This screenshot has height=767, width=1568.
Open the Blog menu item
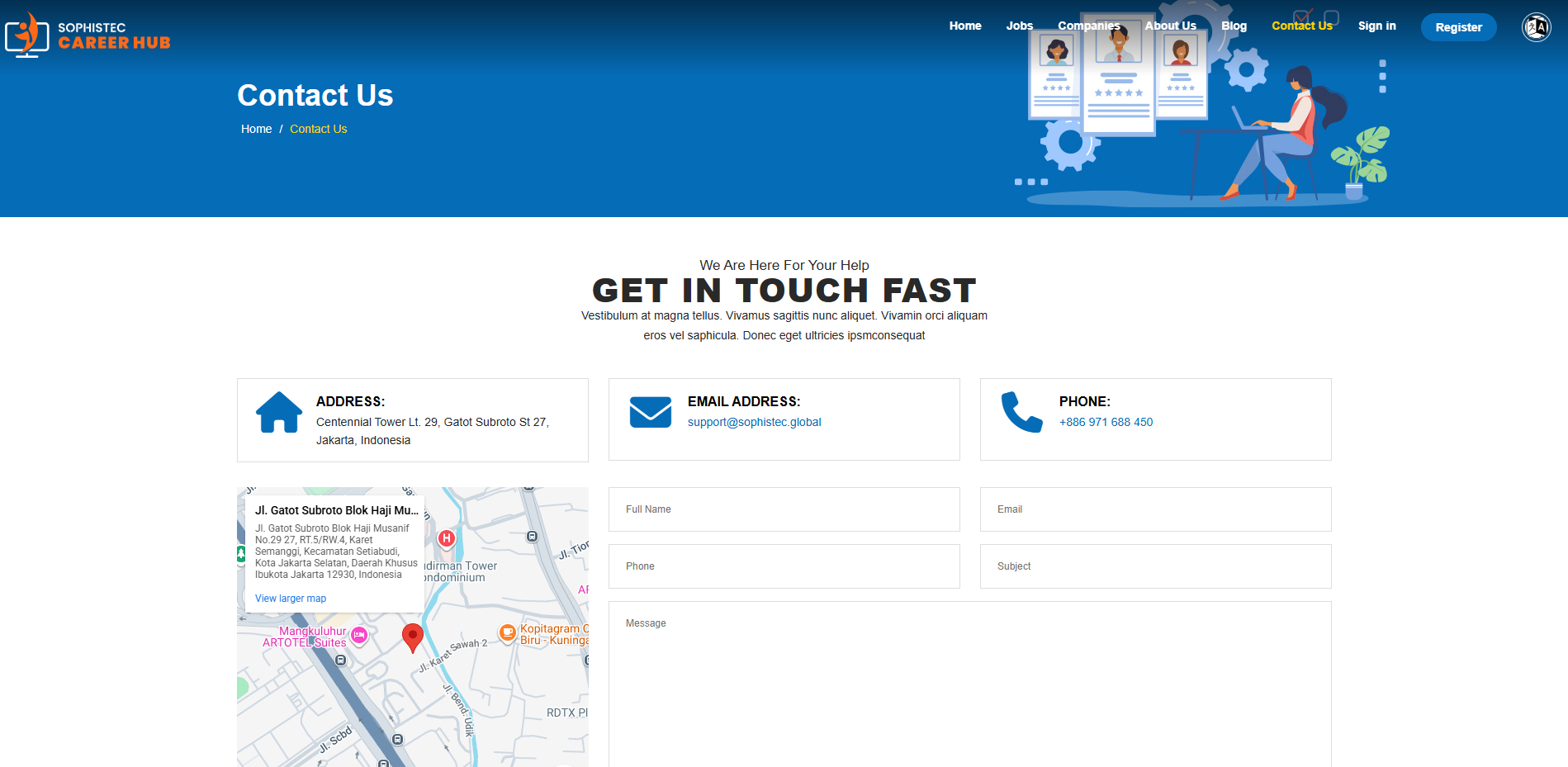[1234, 26]
